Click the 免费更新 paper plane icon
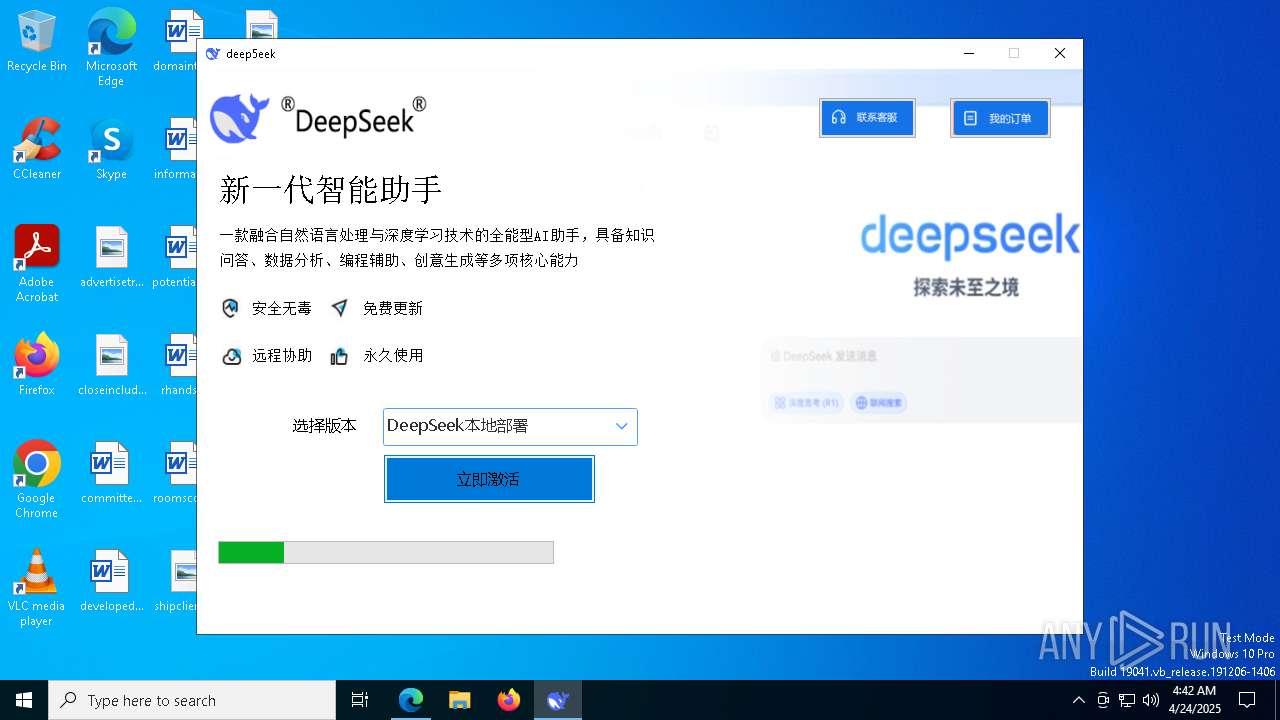This screenshot has height=720, width=1280. pos(340,308)
